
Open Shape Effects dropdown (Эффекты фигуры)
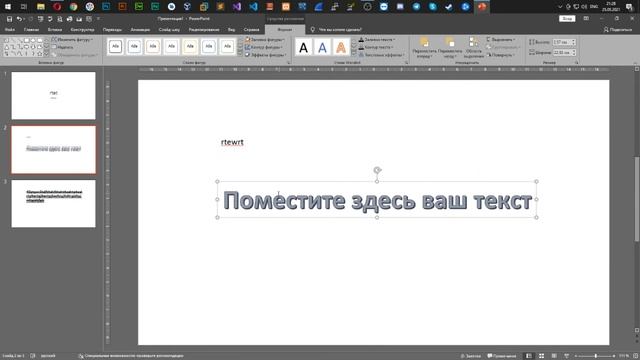tap(265, 55)
